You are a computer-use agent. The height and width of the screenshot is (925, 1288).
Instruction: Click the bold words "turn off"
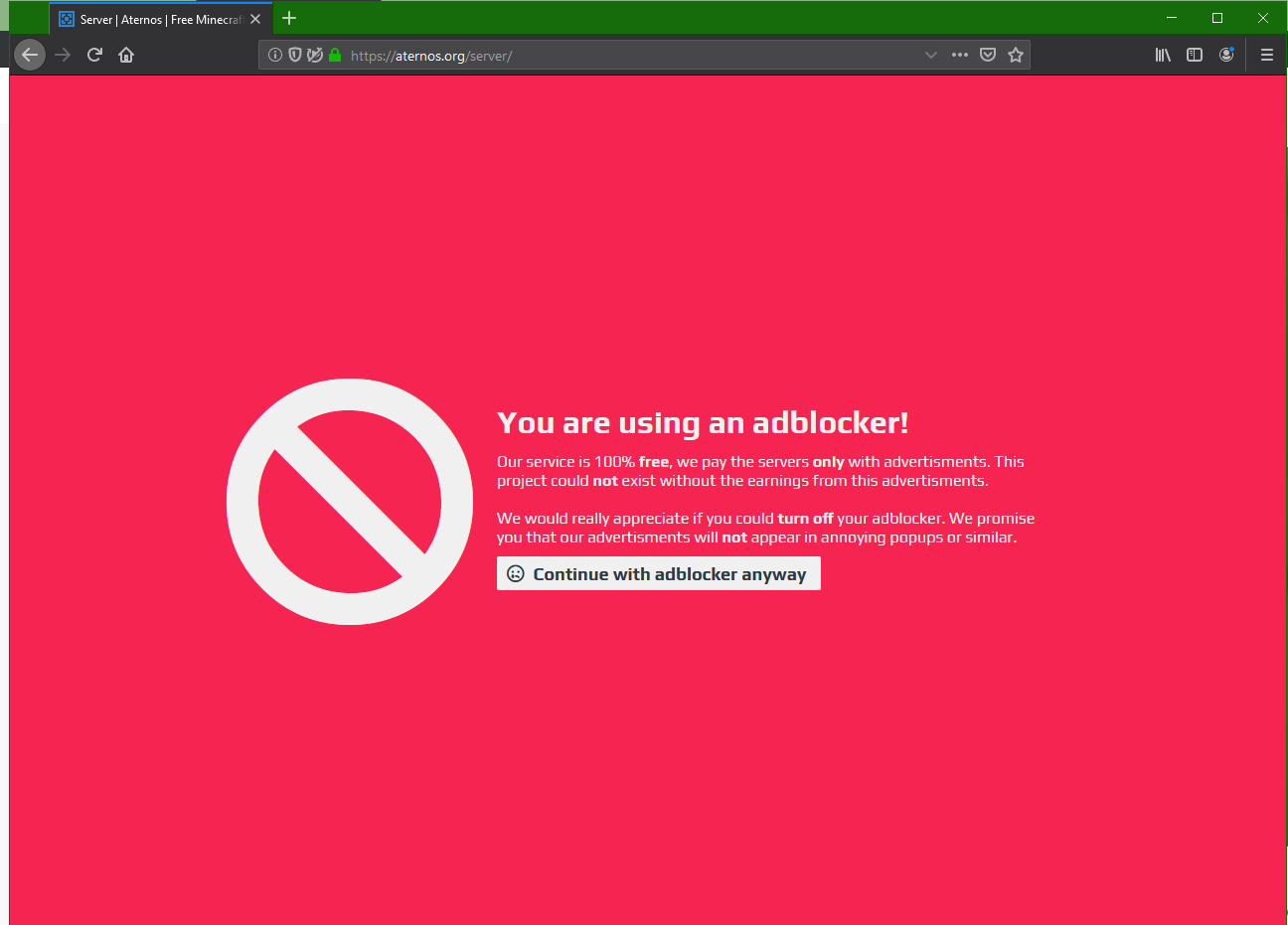(805, 519)
